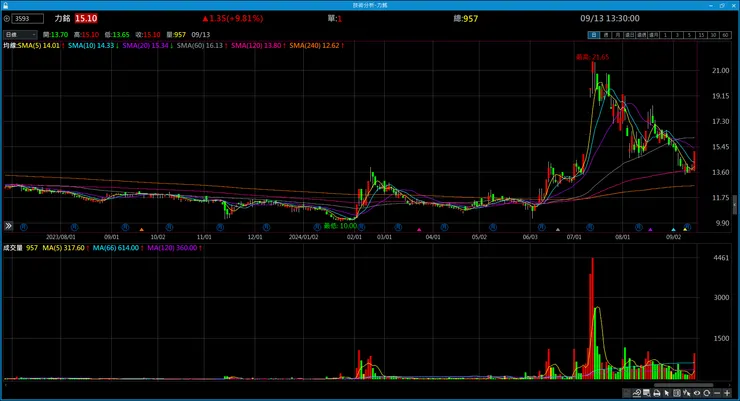
Task: Click the circular refresh icon in bottom toolbar
Action: (706, 393)
